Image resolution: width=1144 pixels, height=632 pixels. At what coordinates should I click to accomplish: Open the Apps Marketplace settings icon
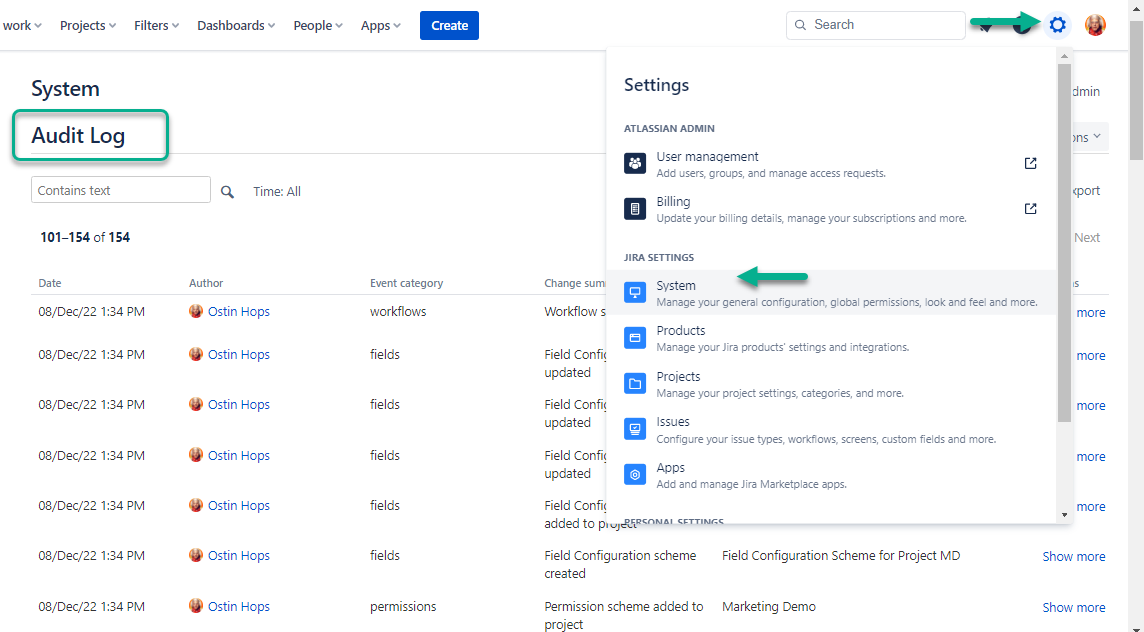[x=635, y=474]
